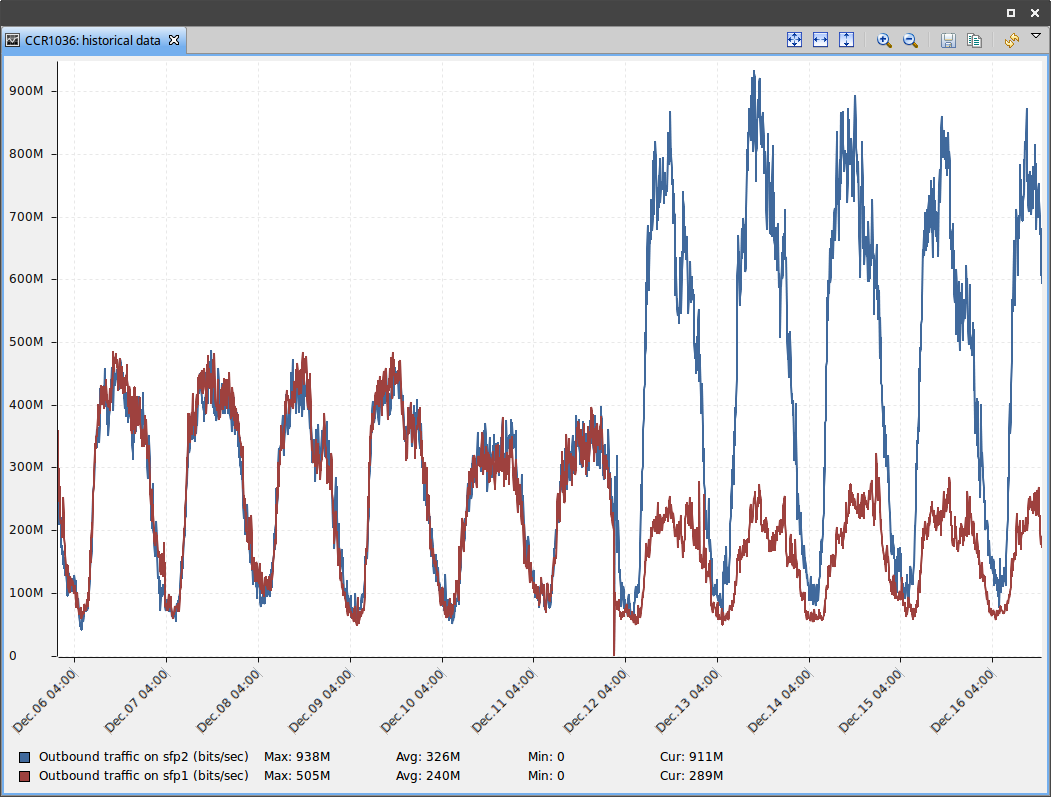Adjust graph vertically with Y-axis fit icon
The image size is (1051, 797).
point(846,40)
